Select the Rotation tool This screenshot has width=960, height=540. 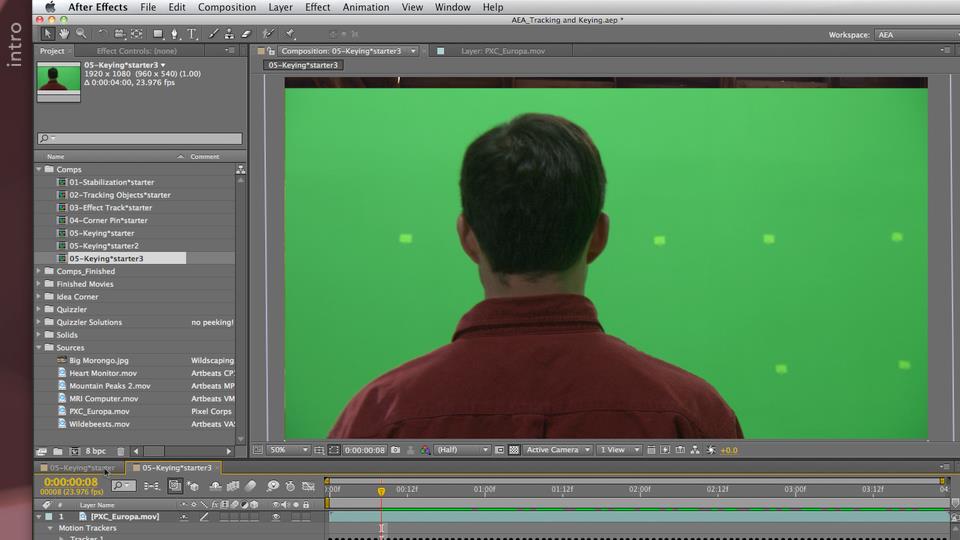pyautogui.click(x=102, y=34)
